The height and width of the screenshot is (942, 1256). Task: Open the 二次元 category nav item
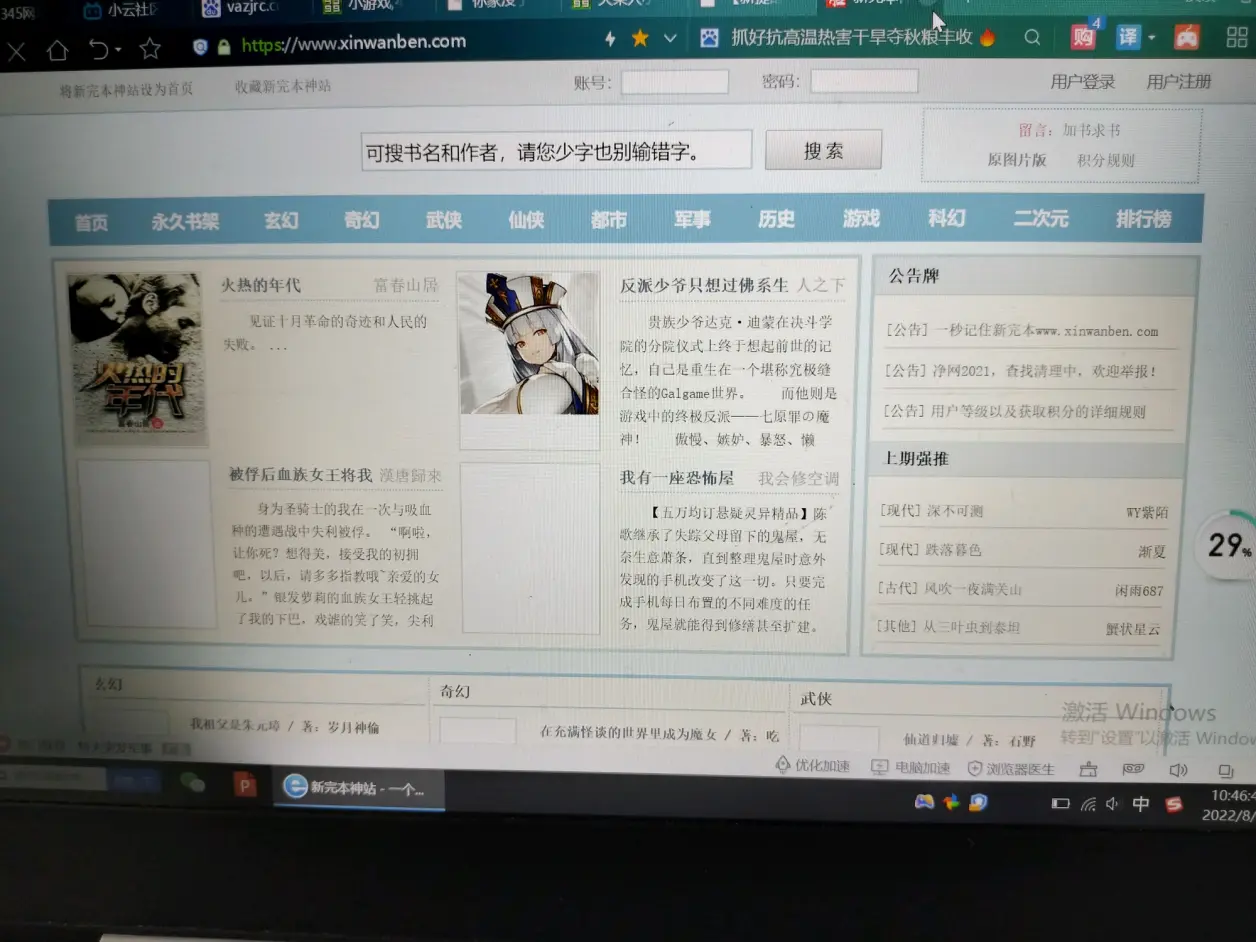tap(1041, 218)
